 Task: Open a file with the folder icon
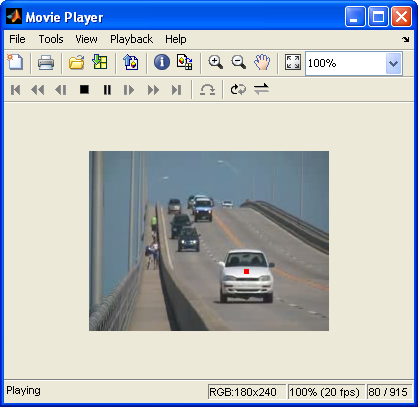click(x=77, y=63)
